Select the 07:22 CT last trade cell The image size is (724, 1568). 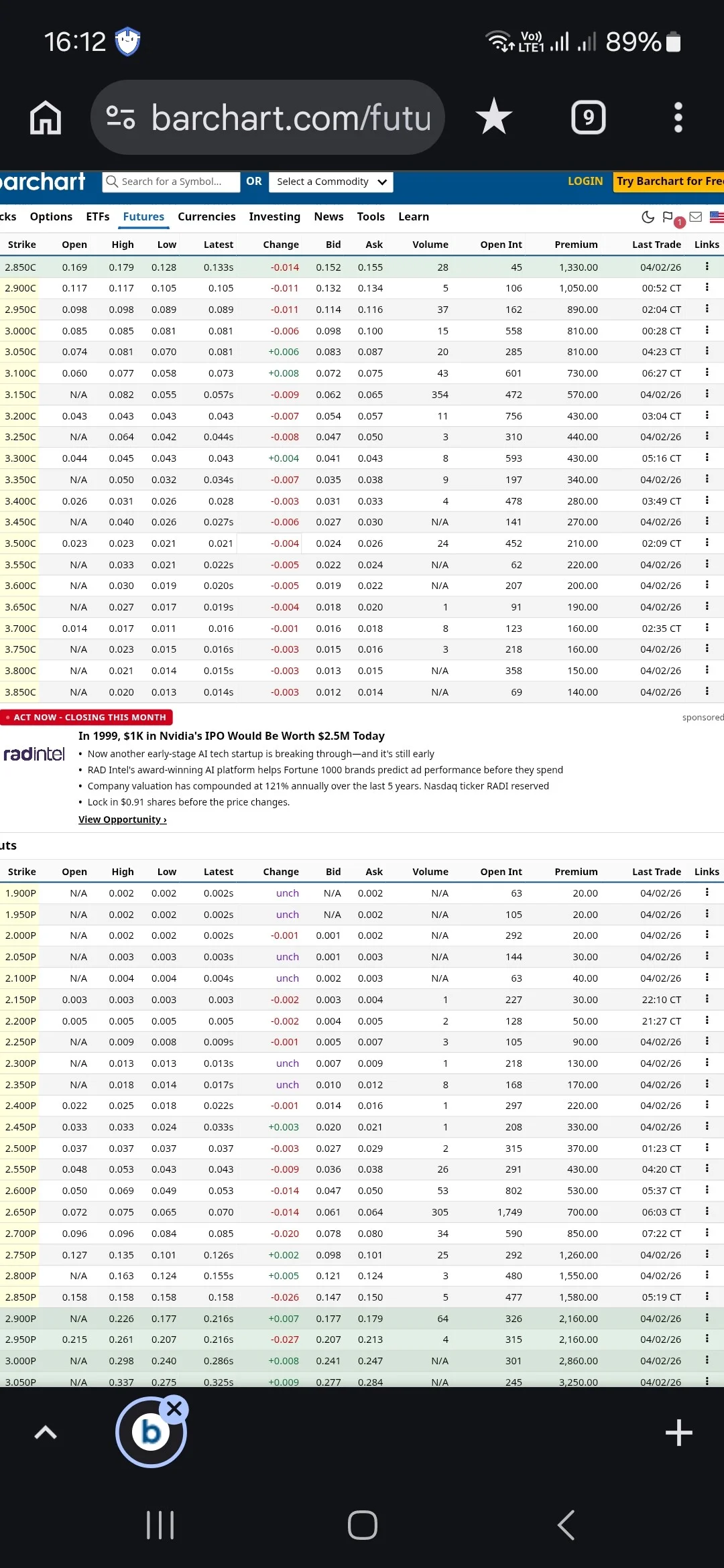661,1233
